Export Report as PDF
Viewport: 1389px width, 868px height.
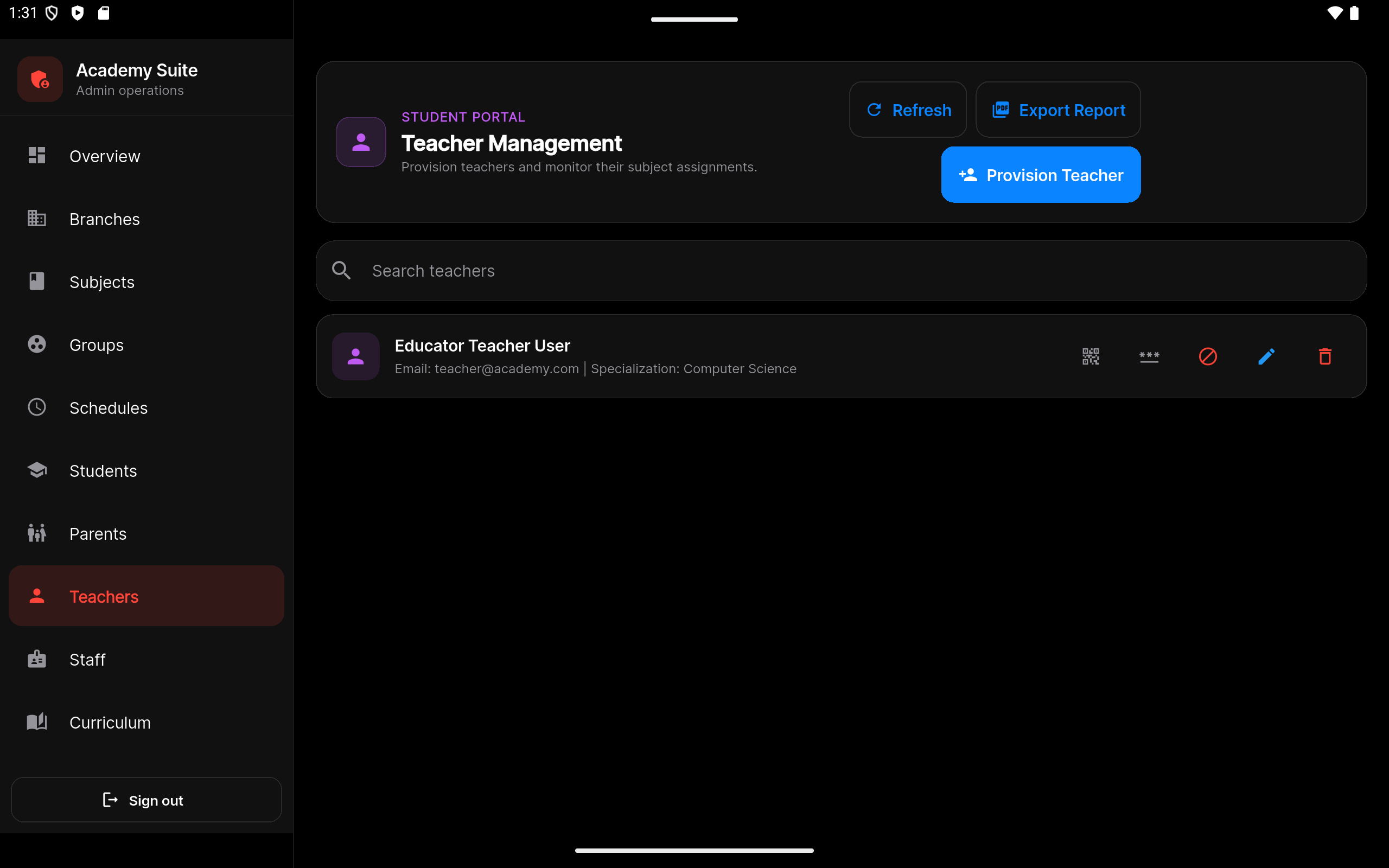[x=1058, y=110]
